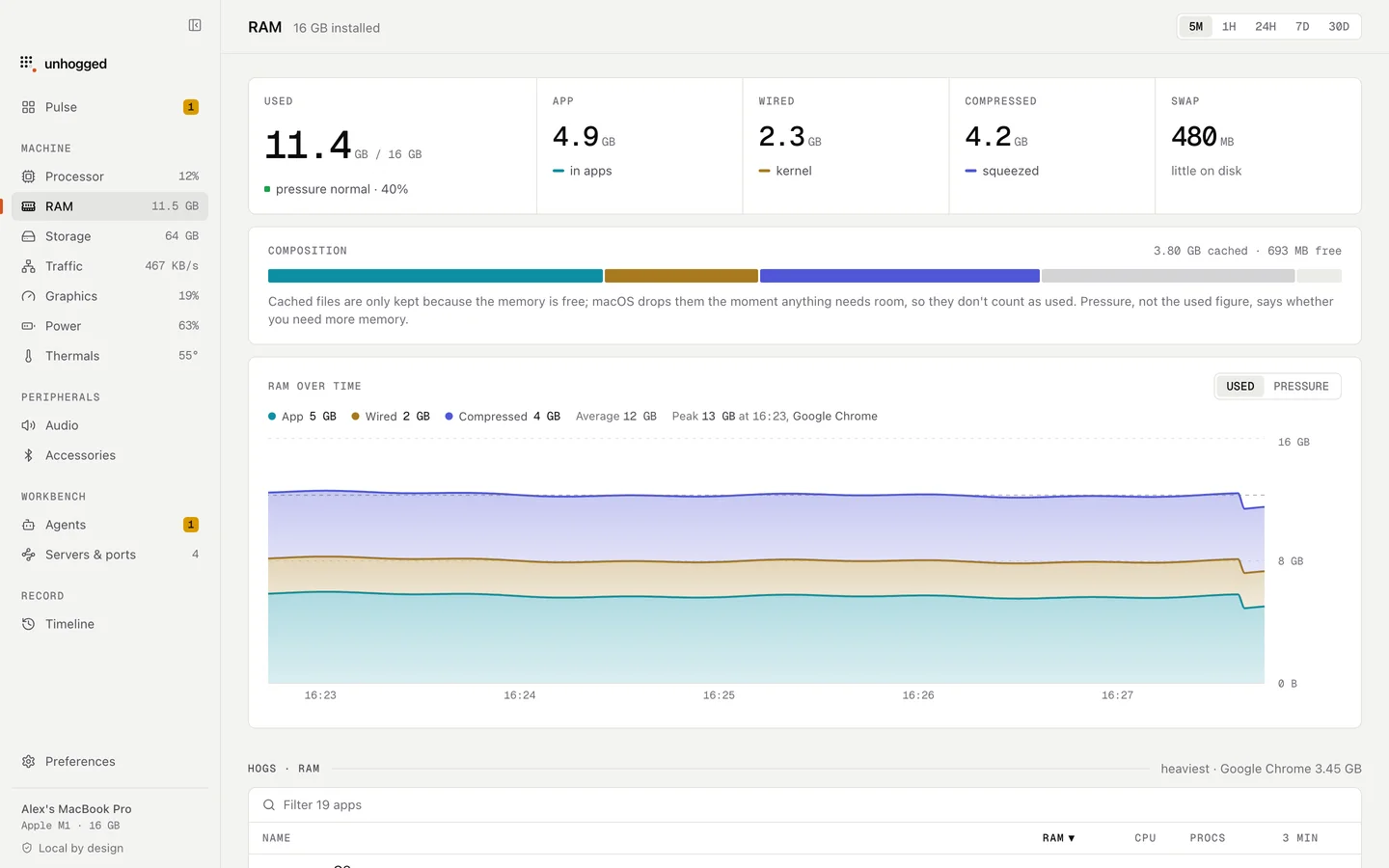This screenshot has width=1389, height=868.
Task: Click the blue Compressed segment in composition bar
Action: click(900, 276)
